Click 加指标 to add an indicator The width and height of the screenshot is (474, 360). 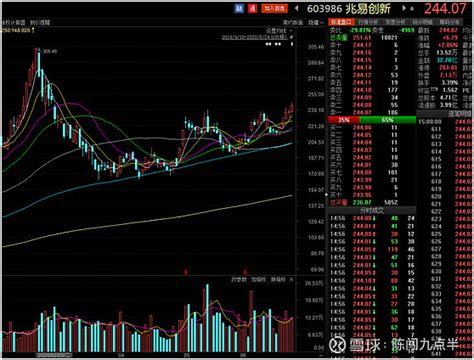258,279
